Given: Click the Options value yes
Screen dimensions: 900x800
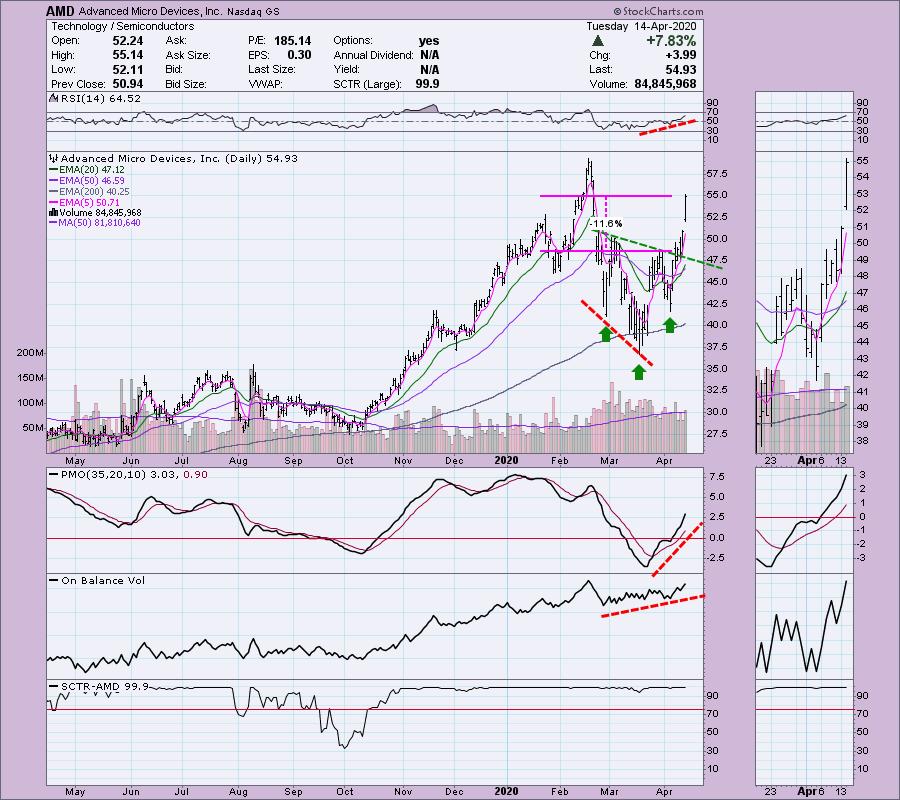Looking at the screenshot, I should pos(429,41).
